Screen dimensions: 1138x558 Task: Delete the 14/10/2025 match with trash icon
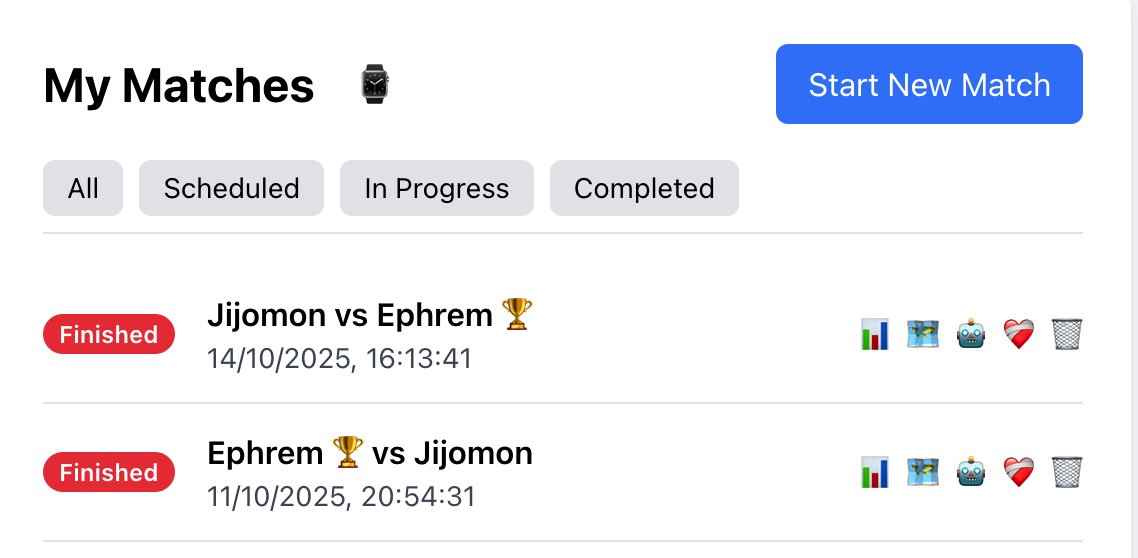pyautogui.click(x=1067, y=334)
